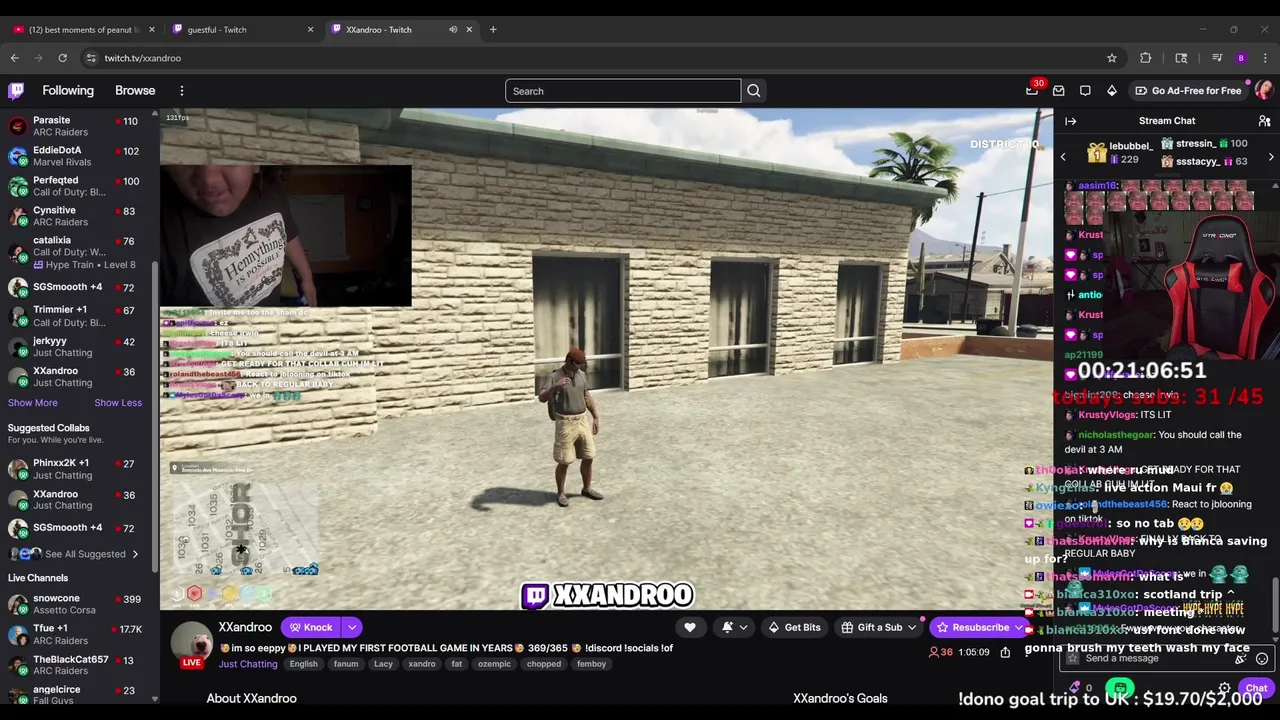1280x720 pixels.
Task: Click the purple Chat send button
Action: (1256, 688)
